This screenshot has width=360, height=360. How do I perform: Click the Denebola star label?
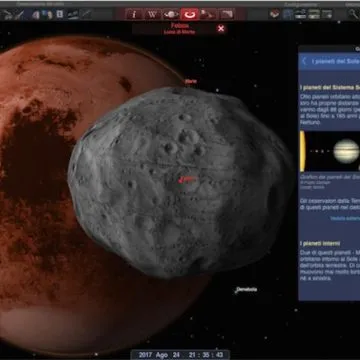[247, 289]
